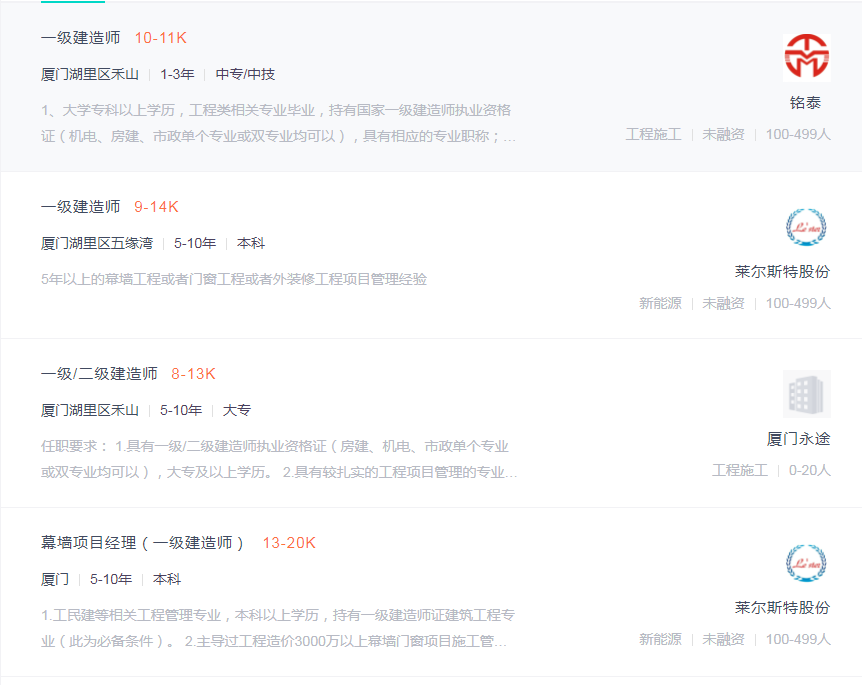862x685 pixels.
Task: Click 工程施工 tag under 铭泰
Action: point(653,134)
